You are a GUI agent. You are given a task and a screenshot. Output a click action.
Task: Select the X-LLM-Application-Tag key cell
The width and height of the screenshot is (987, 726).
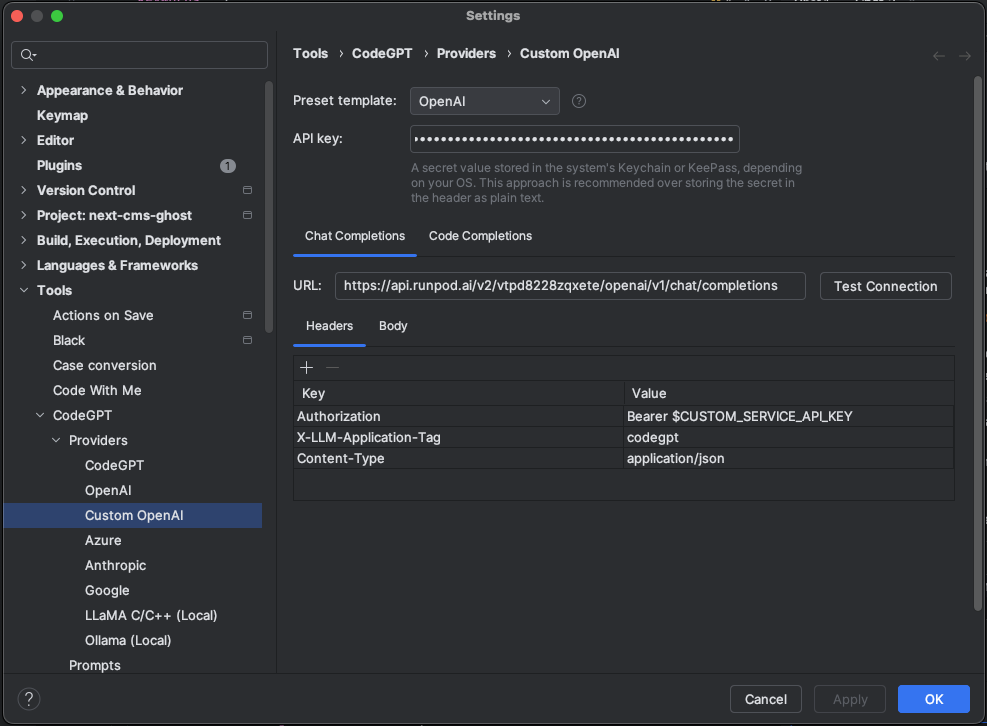tap(459, 438)
